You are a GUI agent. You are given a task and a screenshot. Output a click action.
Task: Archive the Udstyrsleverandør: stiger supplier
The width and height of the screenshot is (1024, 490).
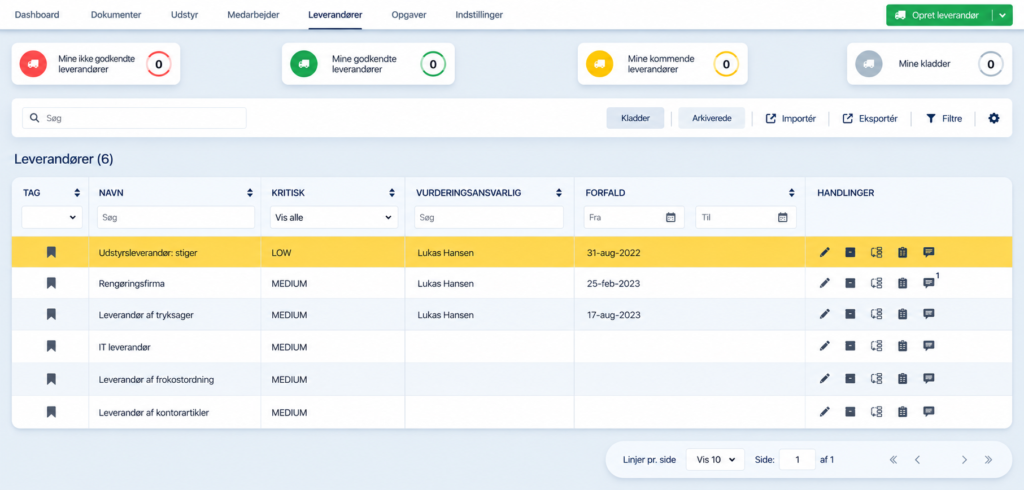tap(850, 252)
